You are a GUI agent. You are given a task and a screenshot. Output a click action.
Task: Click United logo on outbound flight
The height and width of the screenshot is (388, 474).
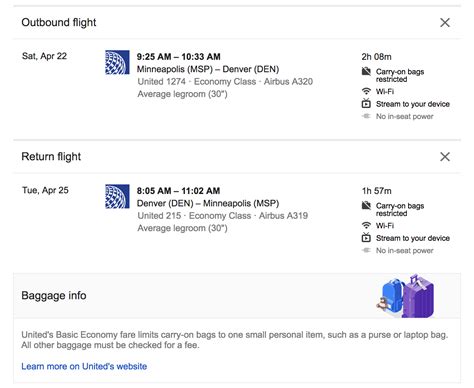tap(117, 62)
